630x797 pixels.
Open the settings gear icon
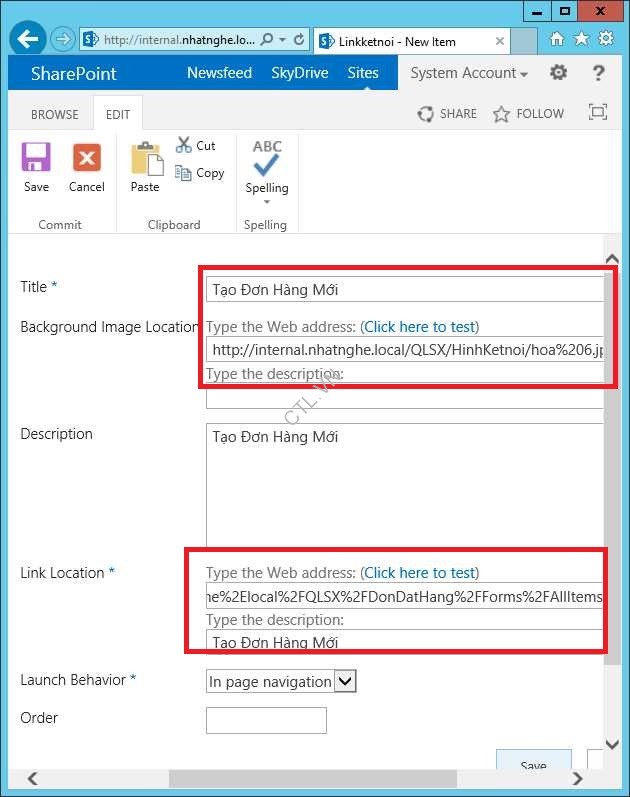(559, 73)
